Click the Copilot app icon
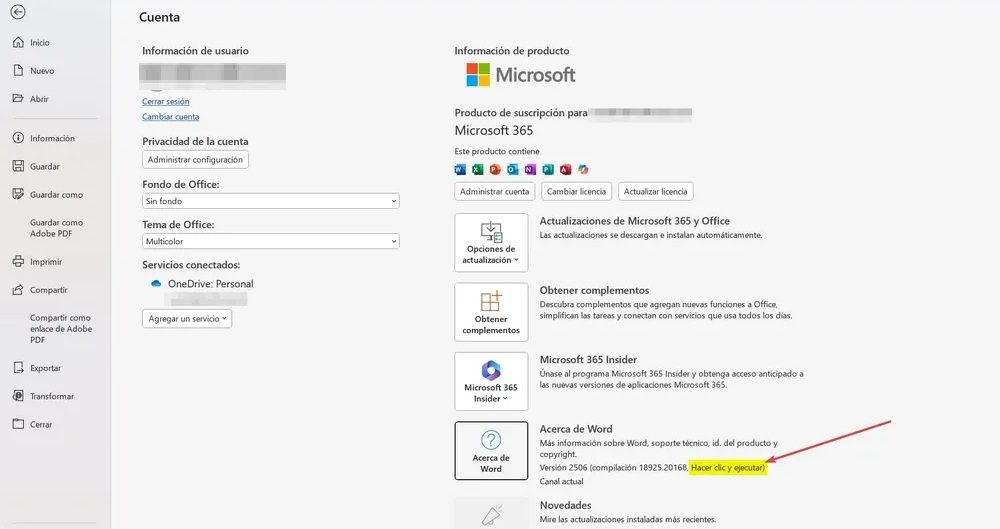Viewport: 1000px width, 529px height. pos(583,169)
